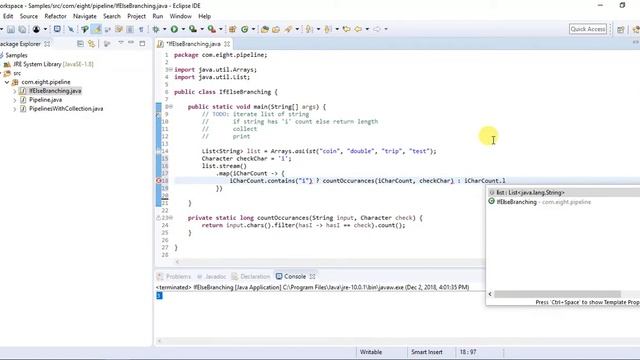Click the External Tools run icon
640x360 pixels.
(211, 29)
